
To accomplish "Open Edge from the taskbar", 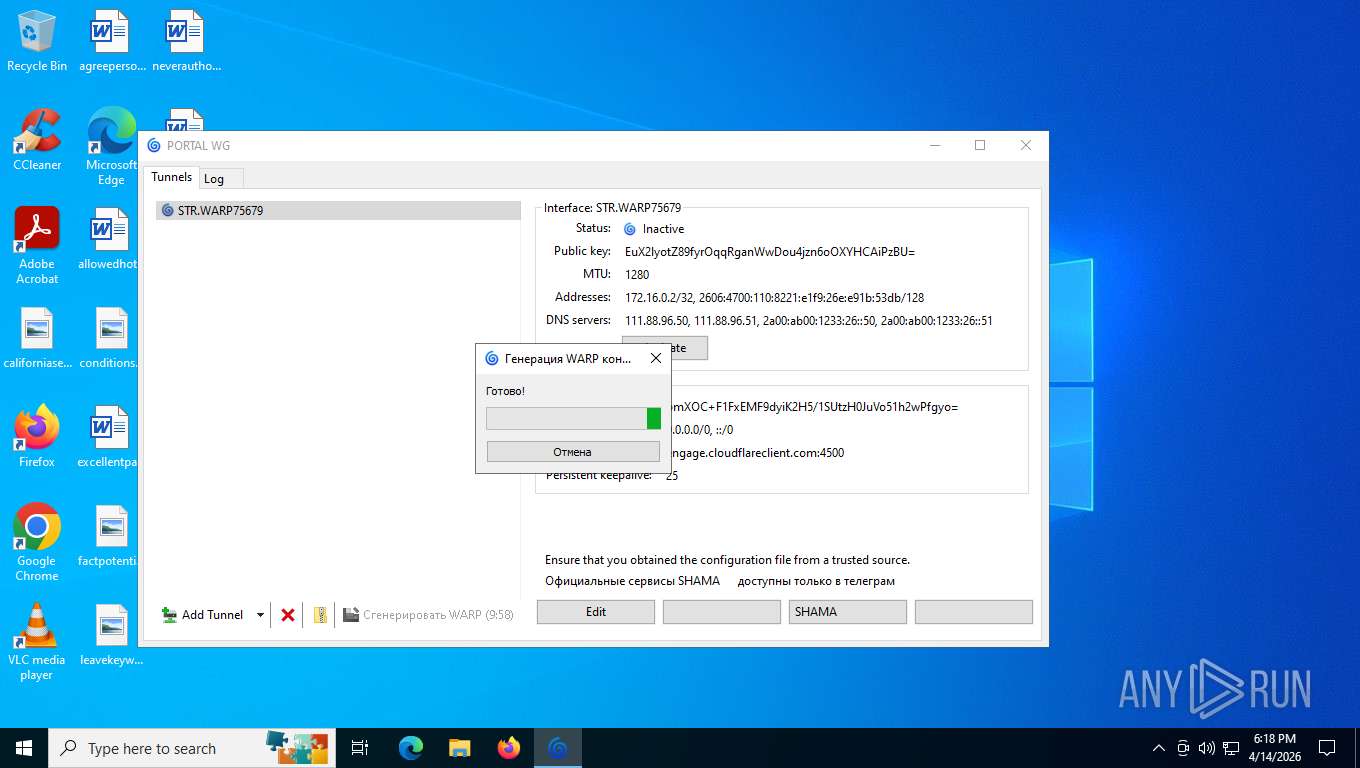I will pos(411,748).
